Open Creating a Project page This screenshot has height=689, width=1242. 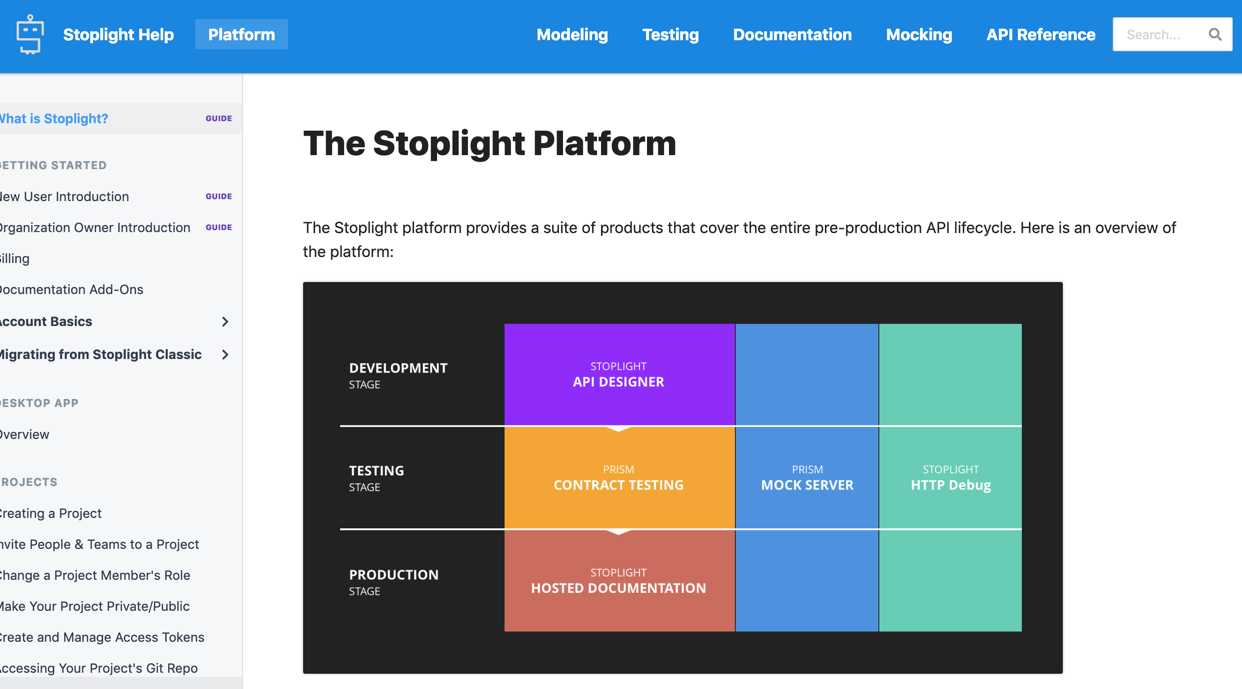tap(51, 513)
